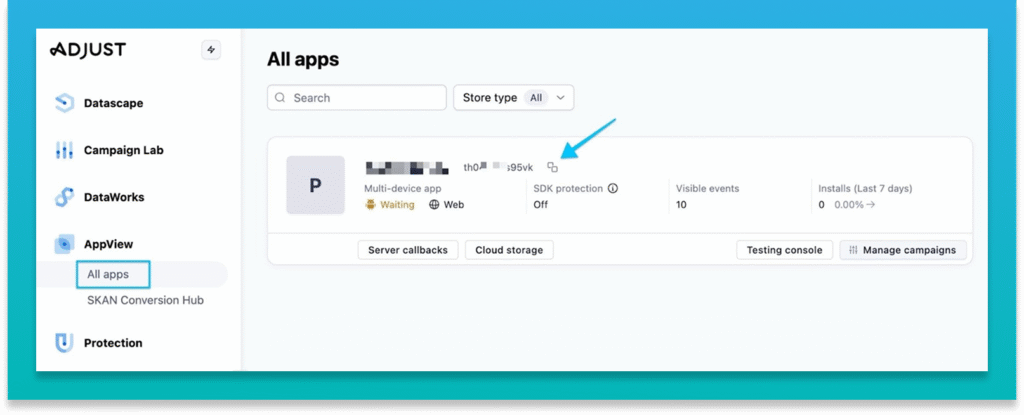Click the Web globe icon
The width and height of the screenshot is (1024, 415).
tap(434, 205)
